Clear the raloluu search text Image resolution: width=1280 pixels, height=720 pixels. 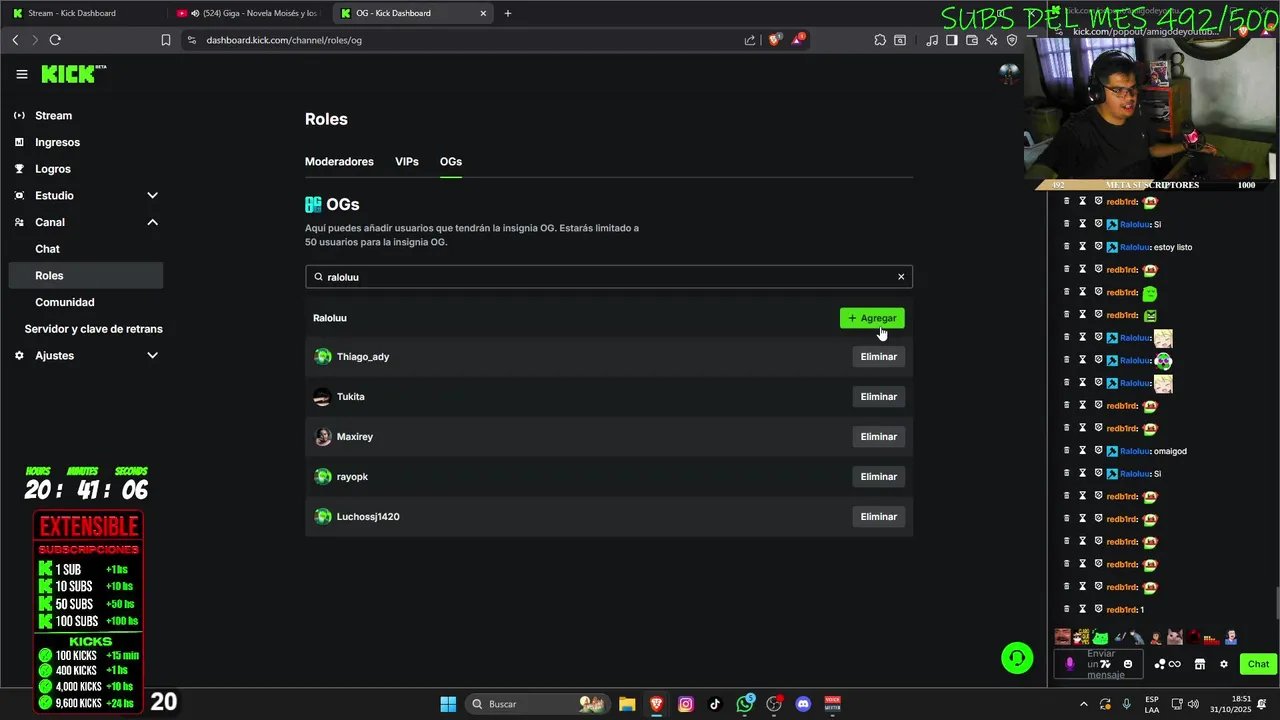[x=901, y=277]
